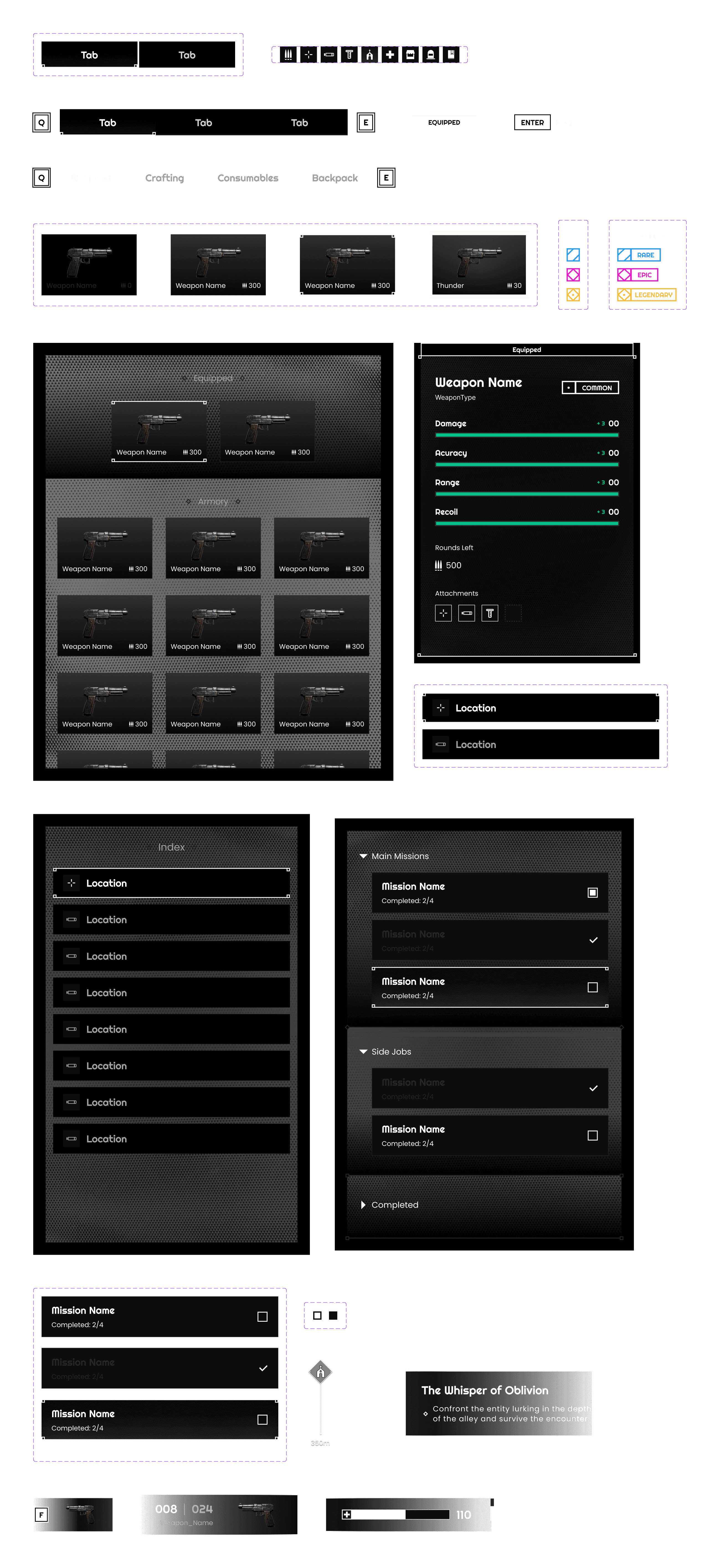Collapse the Main Missions section
This screenshot has height=1568, width=720.
click(x=364, y=856)
